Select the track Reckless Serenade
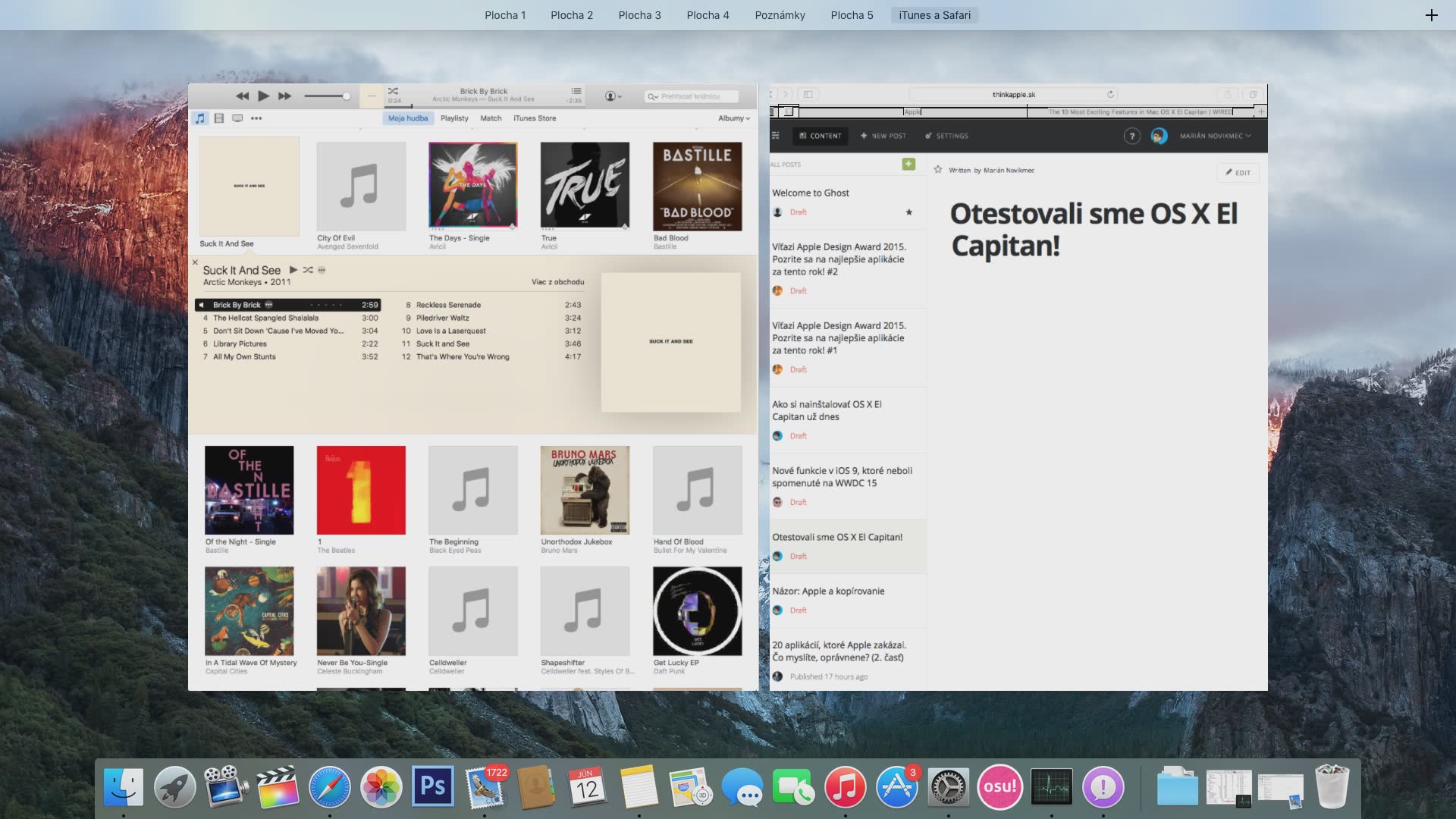 click(491, 305)
